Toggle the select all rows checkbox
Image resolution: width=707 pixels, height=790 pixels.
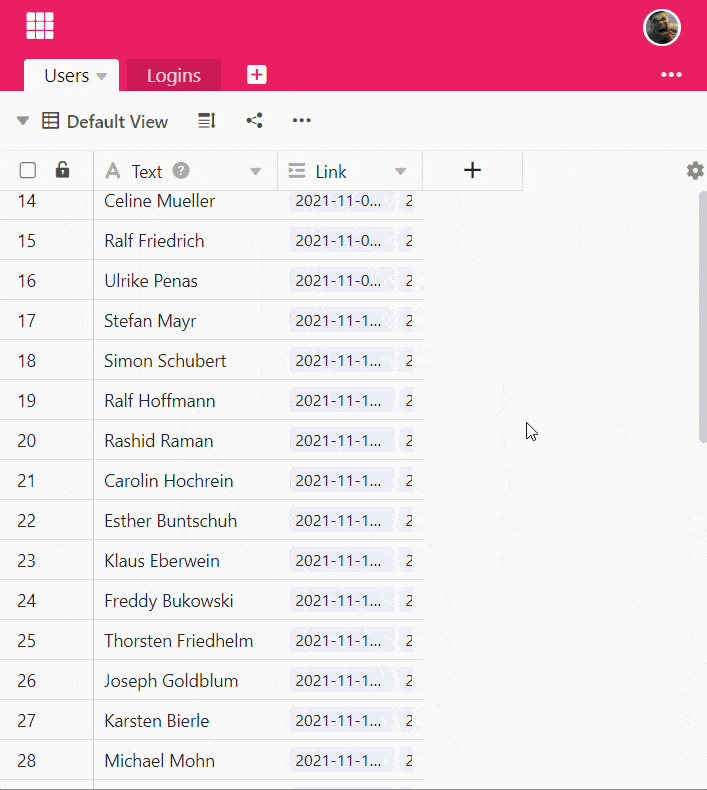click(28, 170)
